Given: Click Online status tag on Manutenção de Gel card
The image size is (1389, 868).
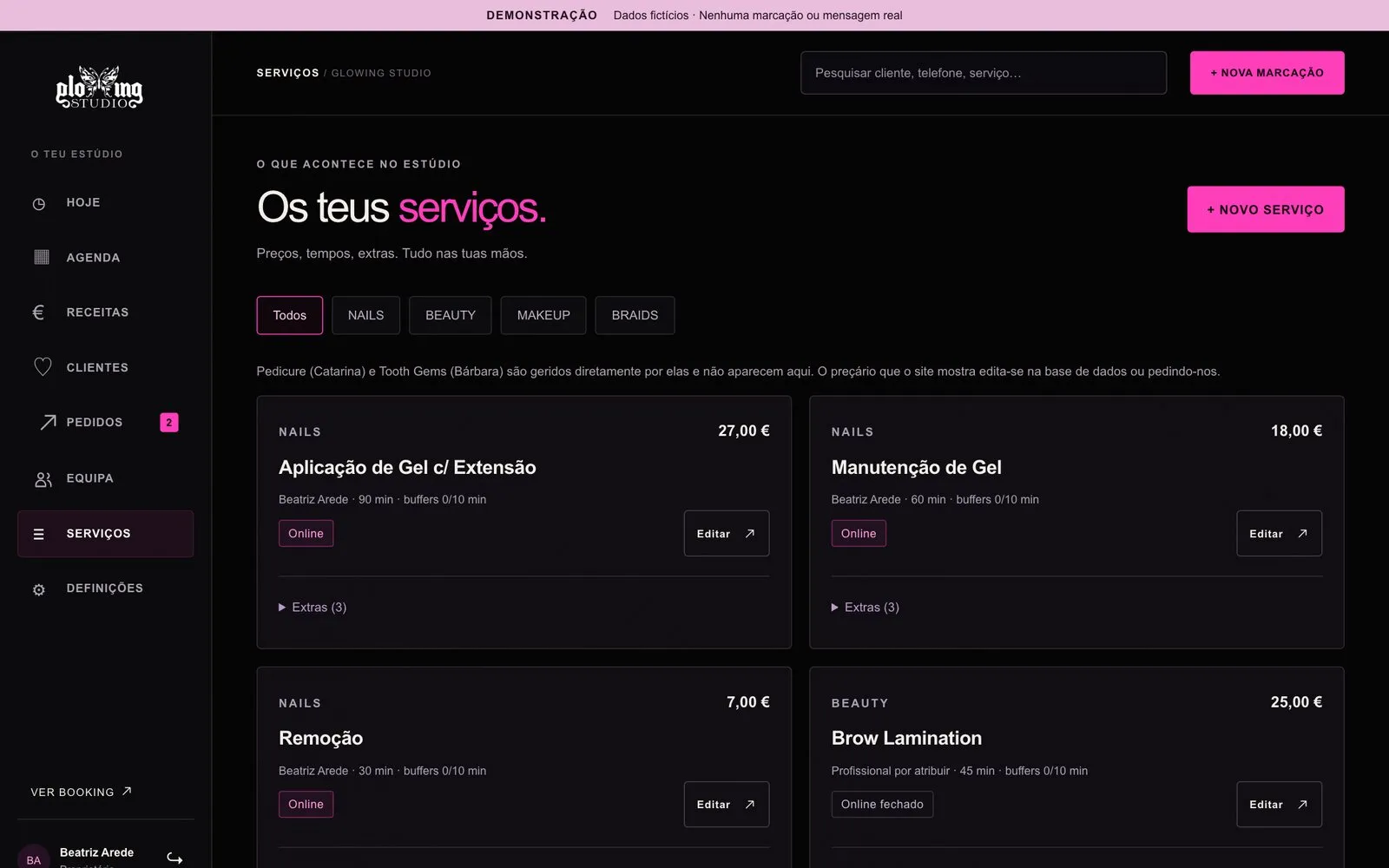Looking at the screenshot, I should tap(859, 534).
